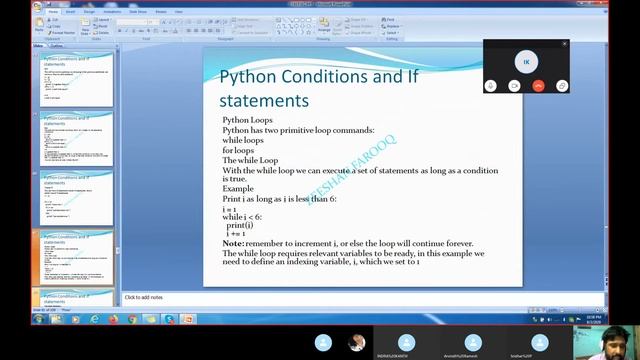
Task: Click the Text Direction command
Action: pos(246,20)
